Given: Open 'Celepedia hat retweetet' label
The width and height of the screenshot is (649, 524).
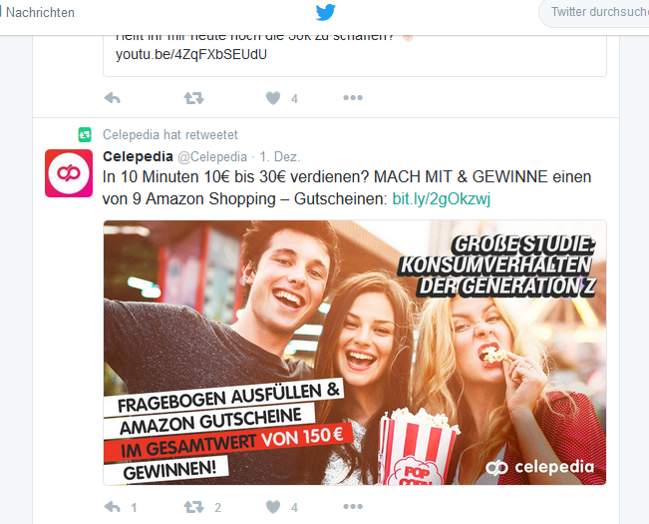Looking at the screenshot, I should coord(170,135).
